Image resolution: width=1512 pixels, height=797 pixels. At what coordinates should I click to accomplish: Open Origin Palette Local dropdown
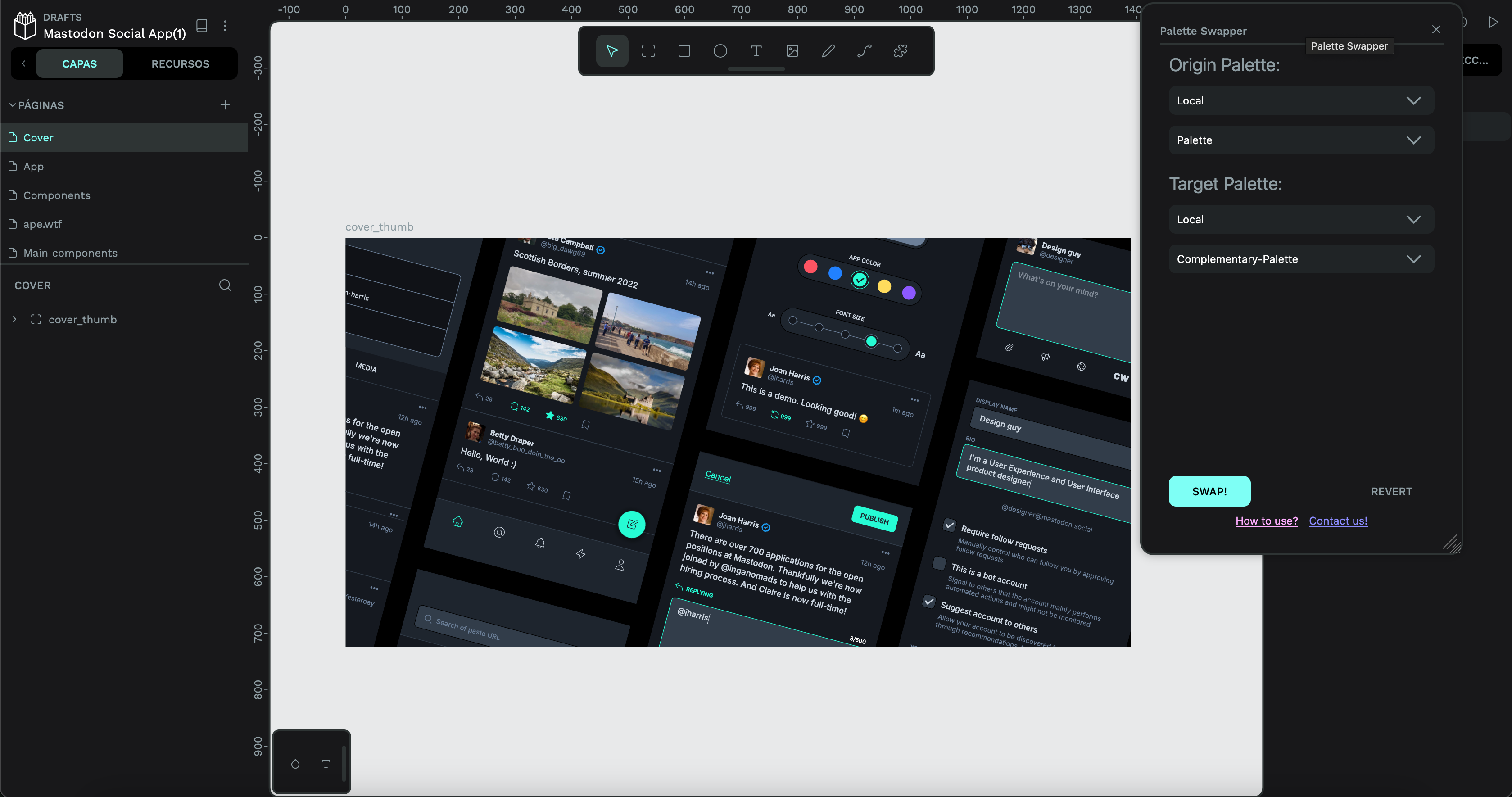pos(1301,100)
